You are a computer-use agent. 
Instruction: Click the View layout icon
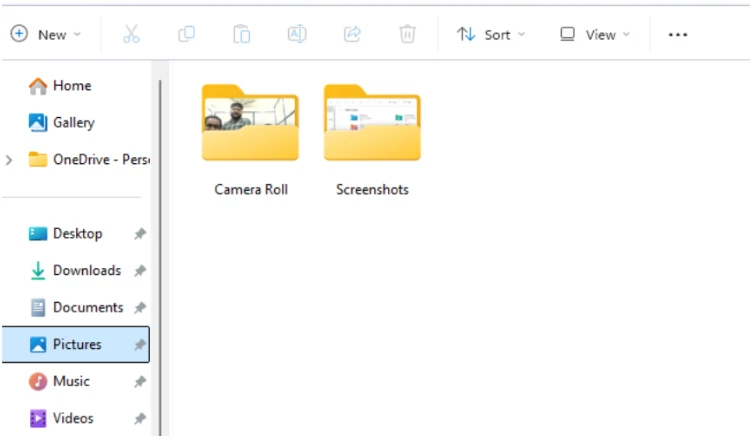[x=567, y=34]
